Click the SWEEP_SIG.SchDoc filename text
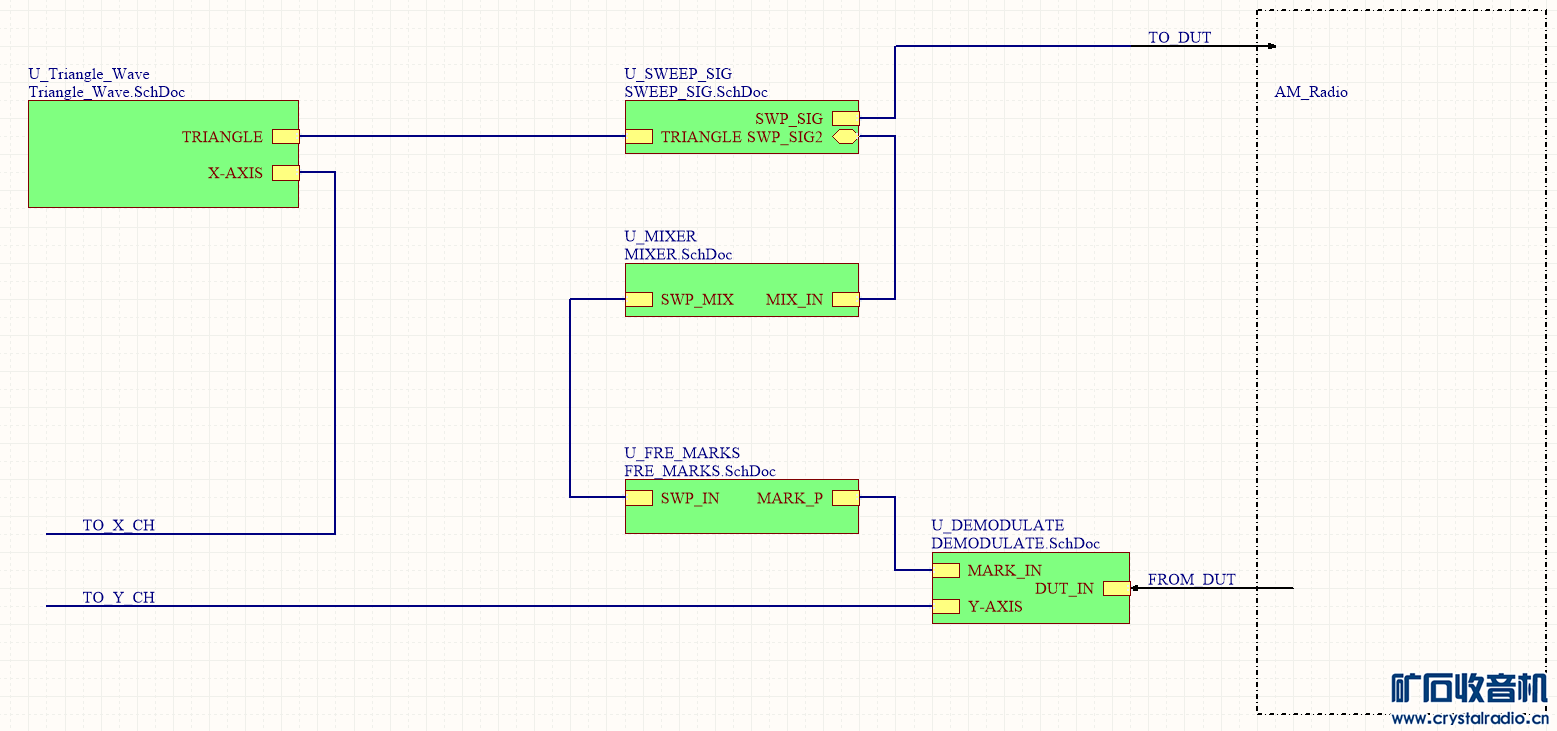 [x=696, y=92]
